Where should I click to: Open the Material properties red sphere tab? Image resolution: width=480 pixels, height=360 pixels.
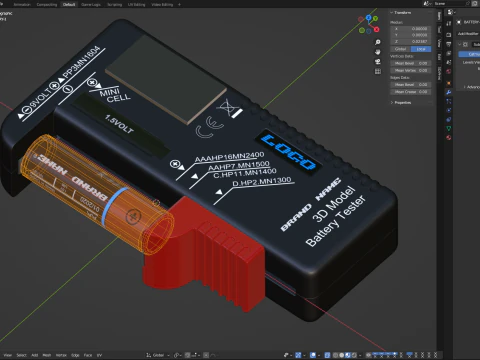click(x=449, y=138)
